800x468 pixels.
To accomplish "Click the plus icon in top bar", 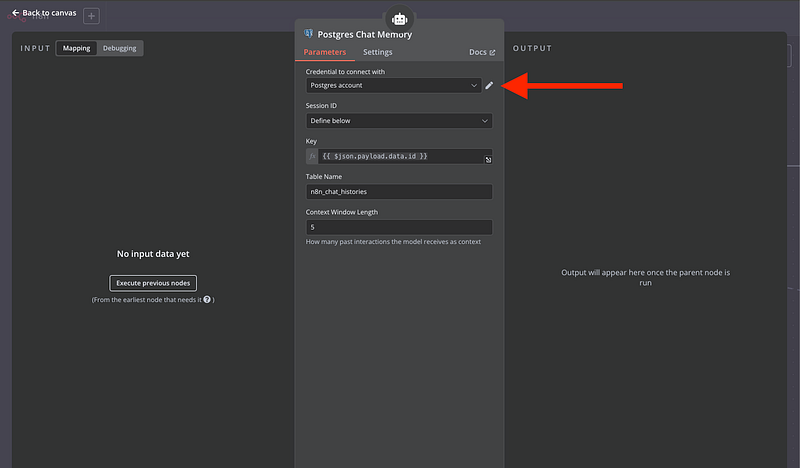I will (x=91, y=16).
